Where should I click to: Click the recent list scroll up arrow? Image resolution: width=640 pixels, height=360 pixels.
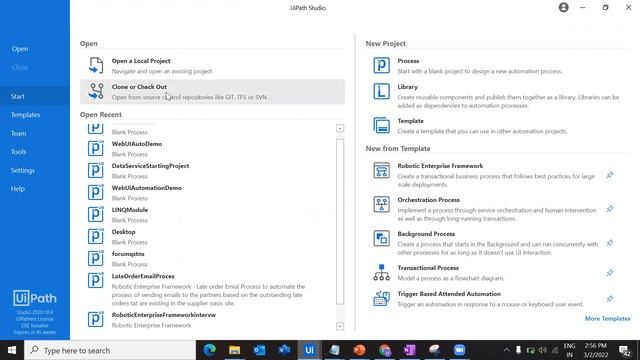[340, 128]
